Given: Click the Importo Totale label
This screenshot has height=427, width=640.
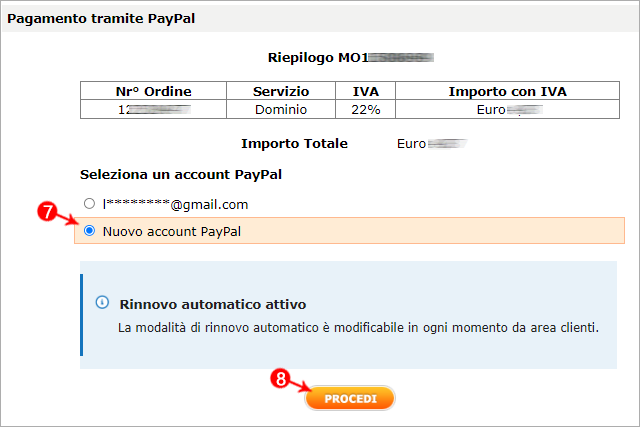Looking at the screenshot, I should (x=294, y=143).
